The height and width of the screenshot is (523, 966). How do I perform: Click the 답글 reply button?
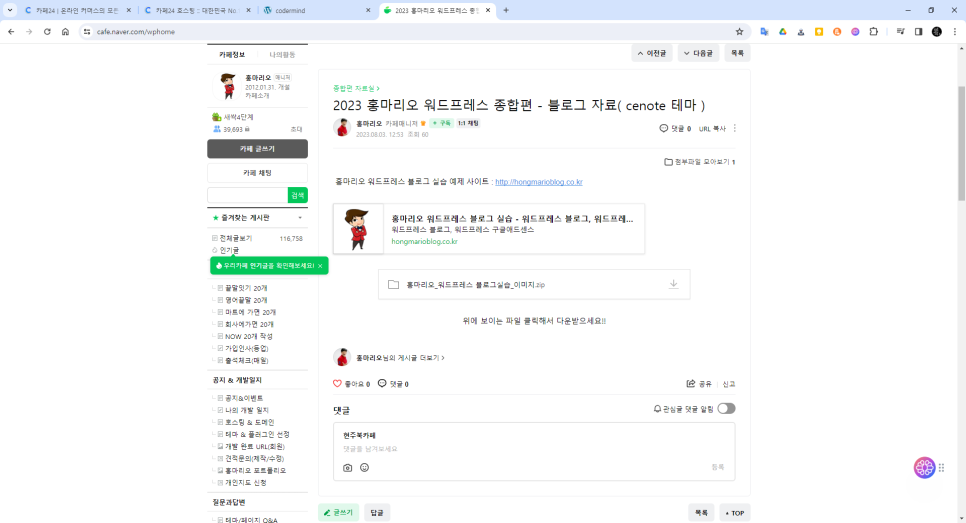(376, 513)
